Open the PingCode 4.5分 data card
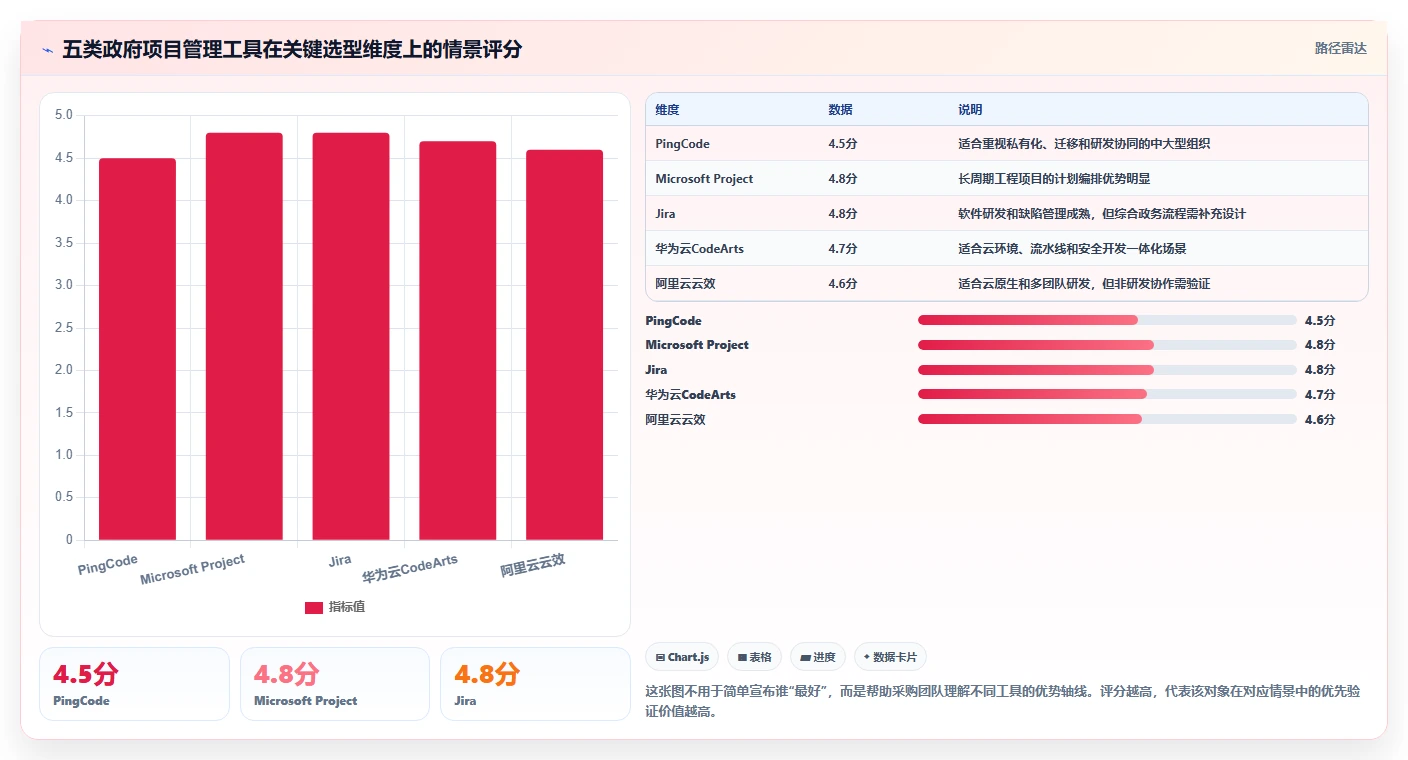 coord(134,684)
